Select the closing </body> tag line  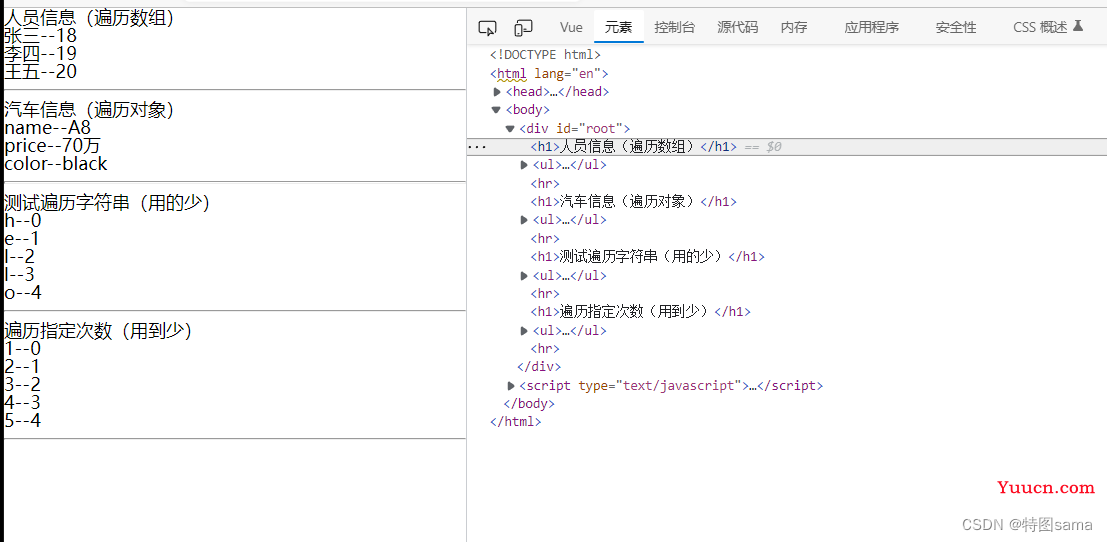coord(529,404)
